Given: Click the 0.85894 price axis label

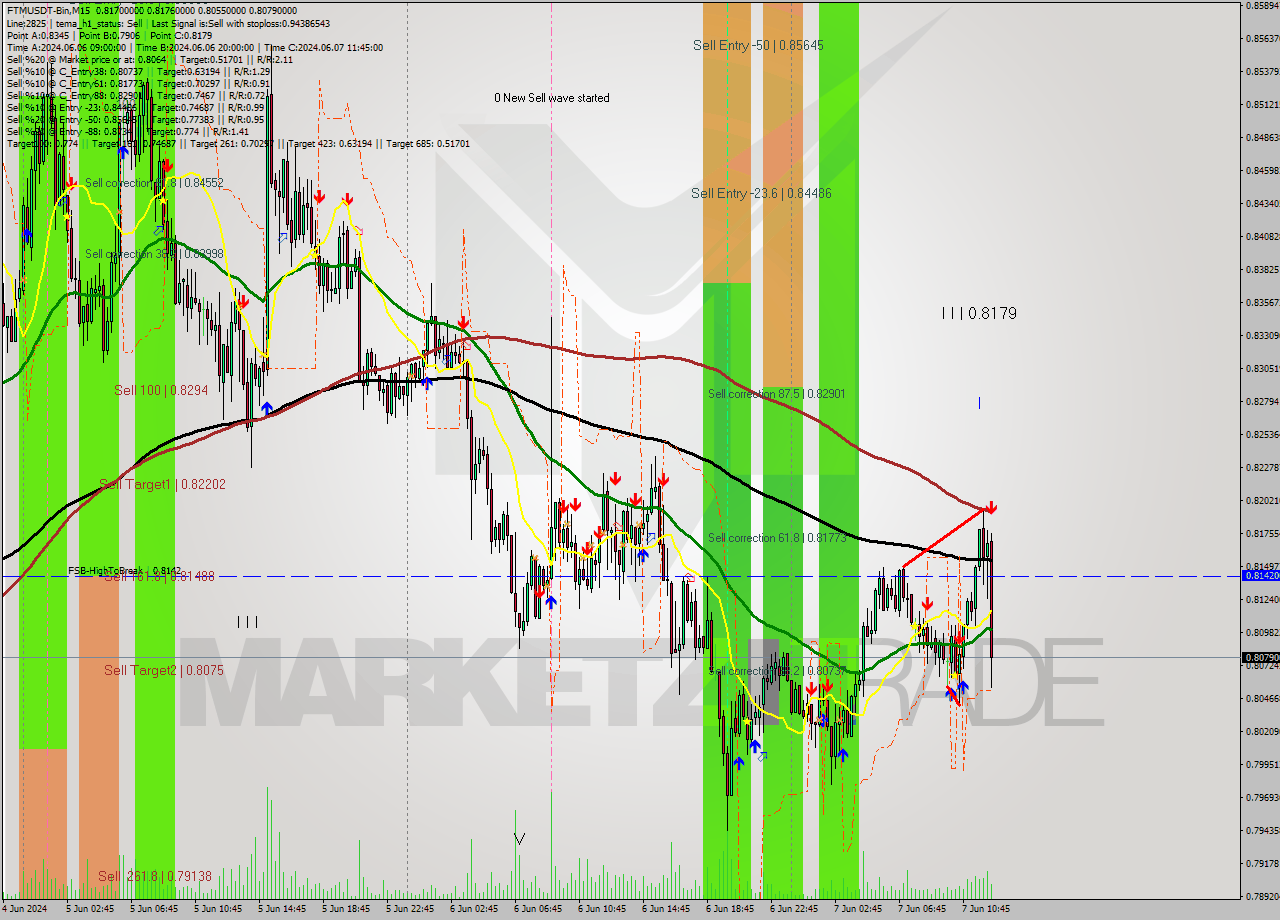Looking at the screenshot, I should pyautogui.click(x=1262, y=6).
